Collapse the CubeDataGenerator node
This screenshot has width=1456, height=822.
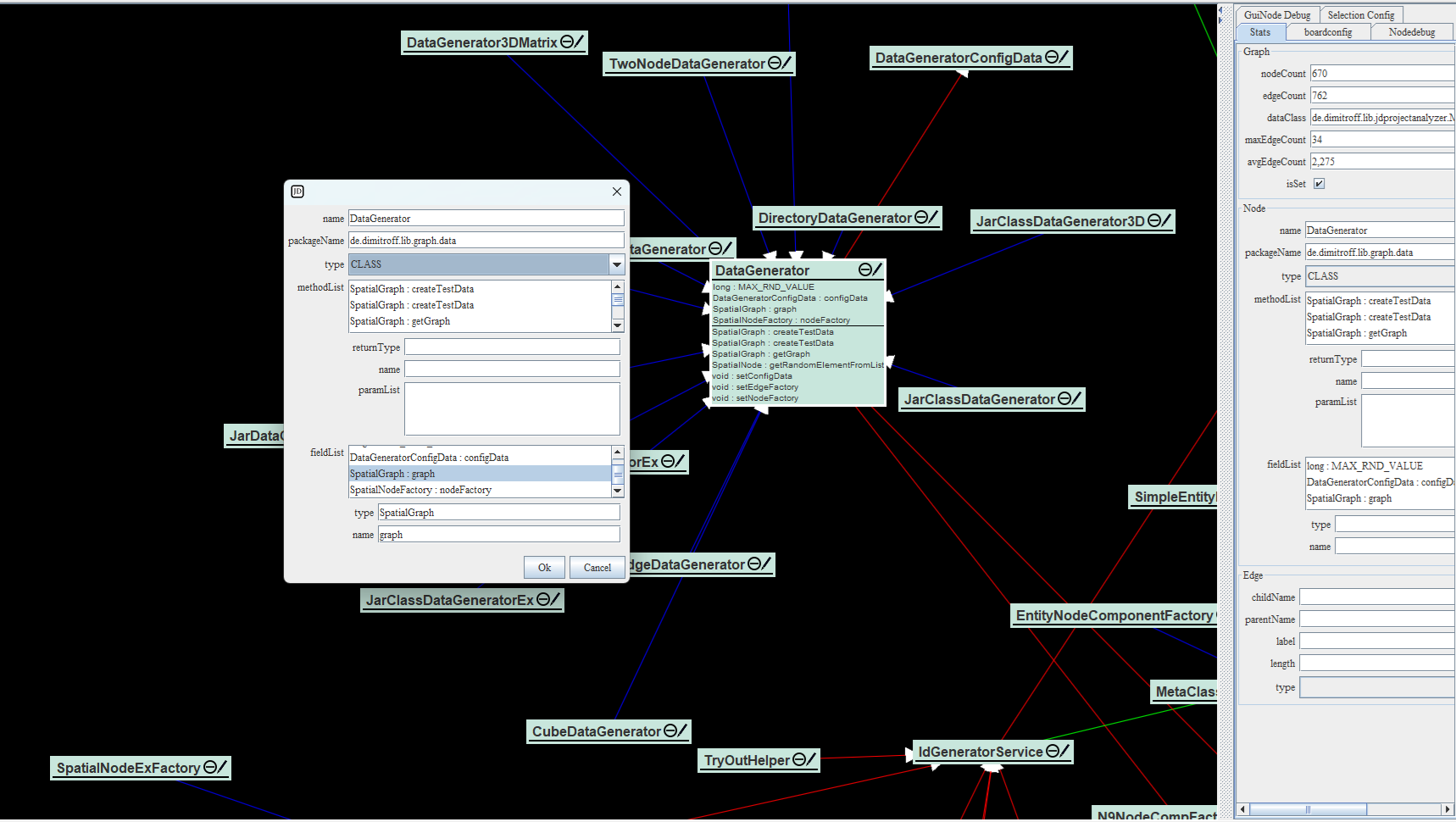[670, 730]
